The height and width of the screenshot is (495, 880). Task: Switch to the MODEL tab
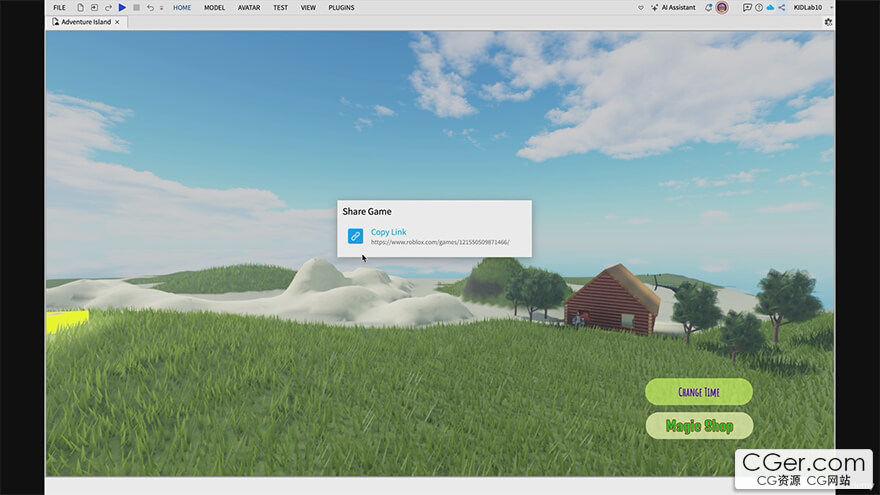(214, 7)
